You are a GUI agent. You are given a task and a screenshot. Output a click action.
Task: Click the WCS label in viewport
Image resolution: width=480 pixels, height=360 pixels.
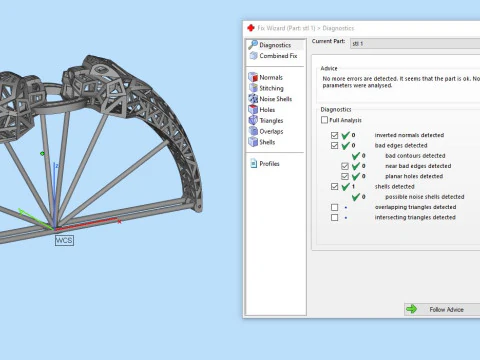click(64, 240)
